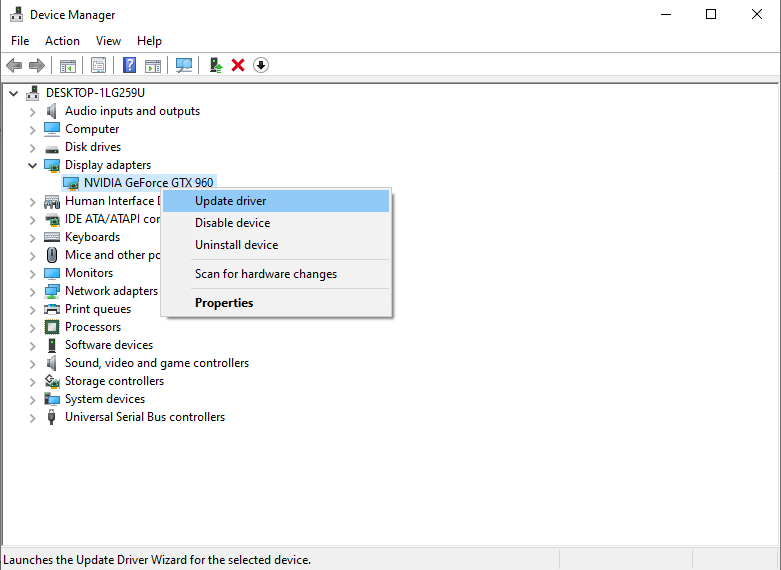Expand Sound, video and game controllers node
781x570 pixels.
tap(32, 364)
